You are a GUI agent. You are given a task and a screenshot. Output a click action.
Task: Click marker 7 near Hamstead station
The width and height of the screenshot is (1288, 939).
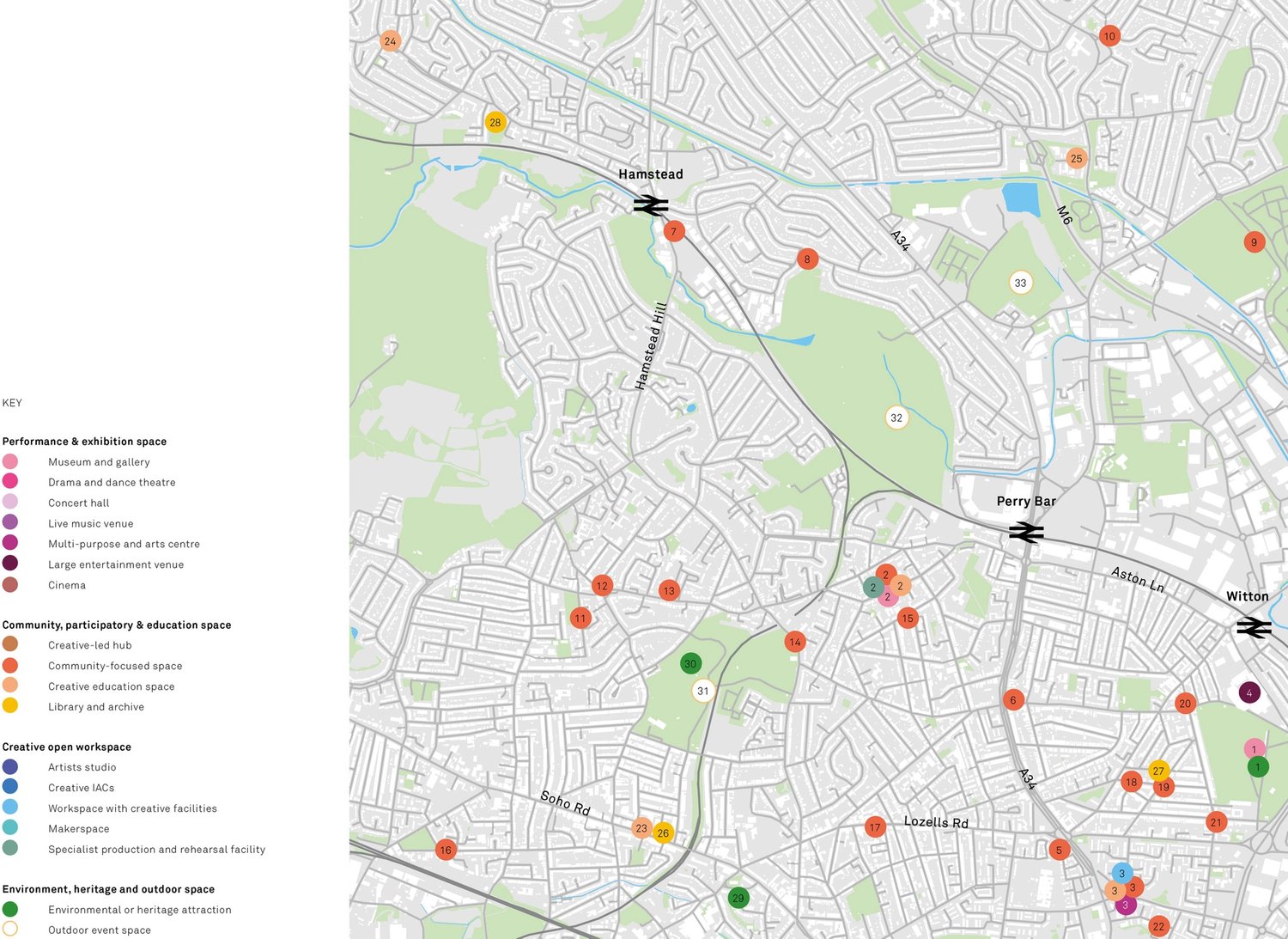tap(674, 232)
